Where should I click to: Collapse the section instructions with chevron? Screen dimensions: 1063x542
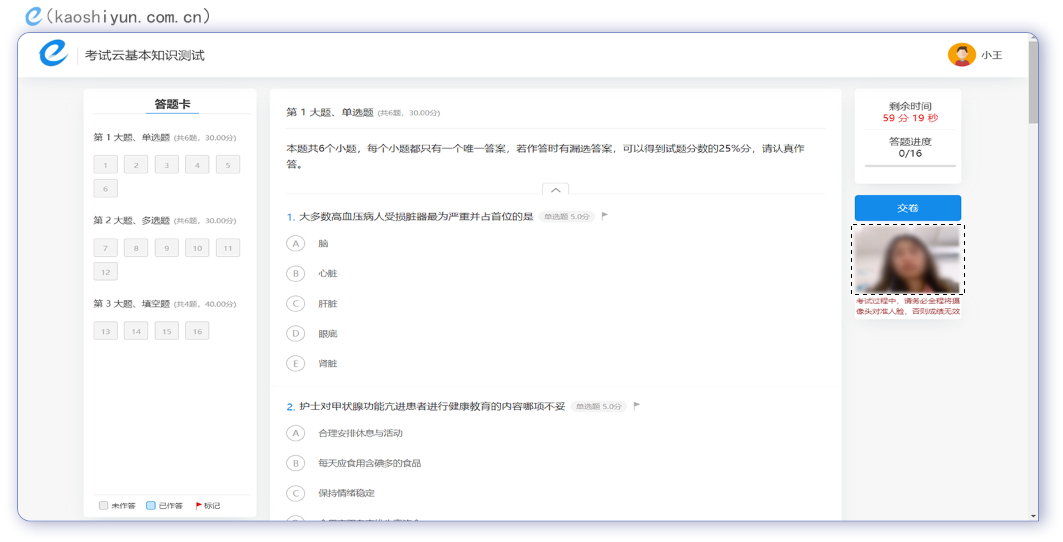(555, 189)
